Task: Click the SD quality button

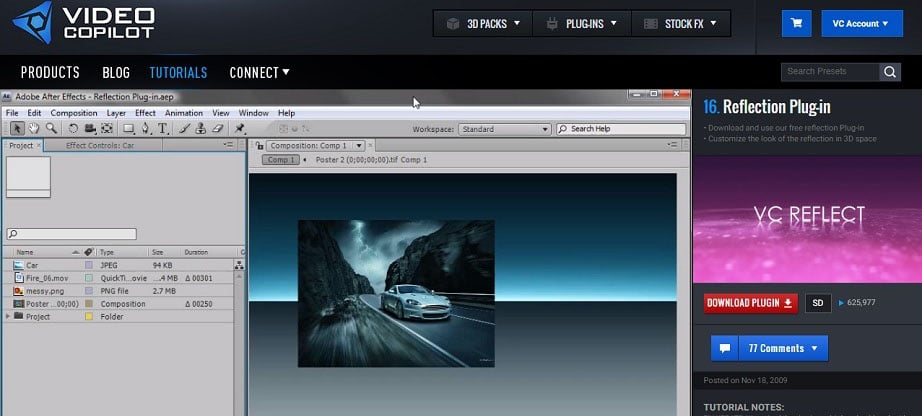Action: 818,303
